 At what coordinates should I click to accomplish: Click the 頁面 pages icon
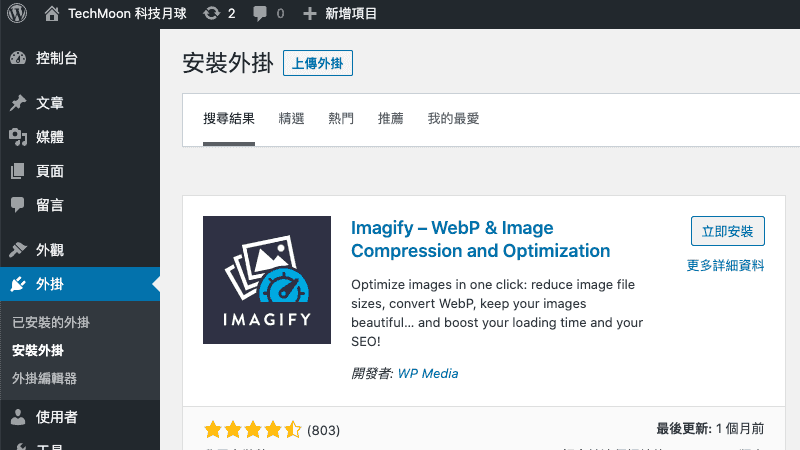18,171
